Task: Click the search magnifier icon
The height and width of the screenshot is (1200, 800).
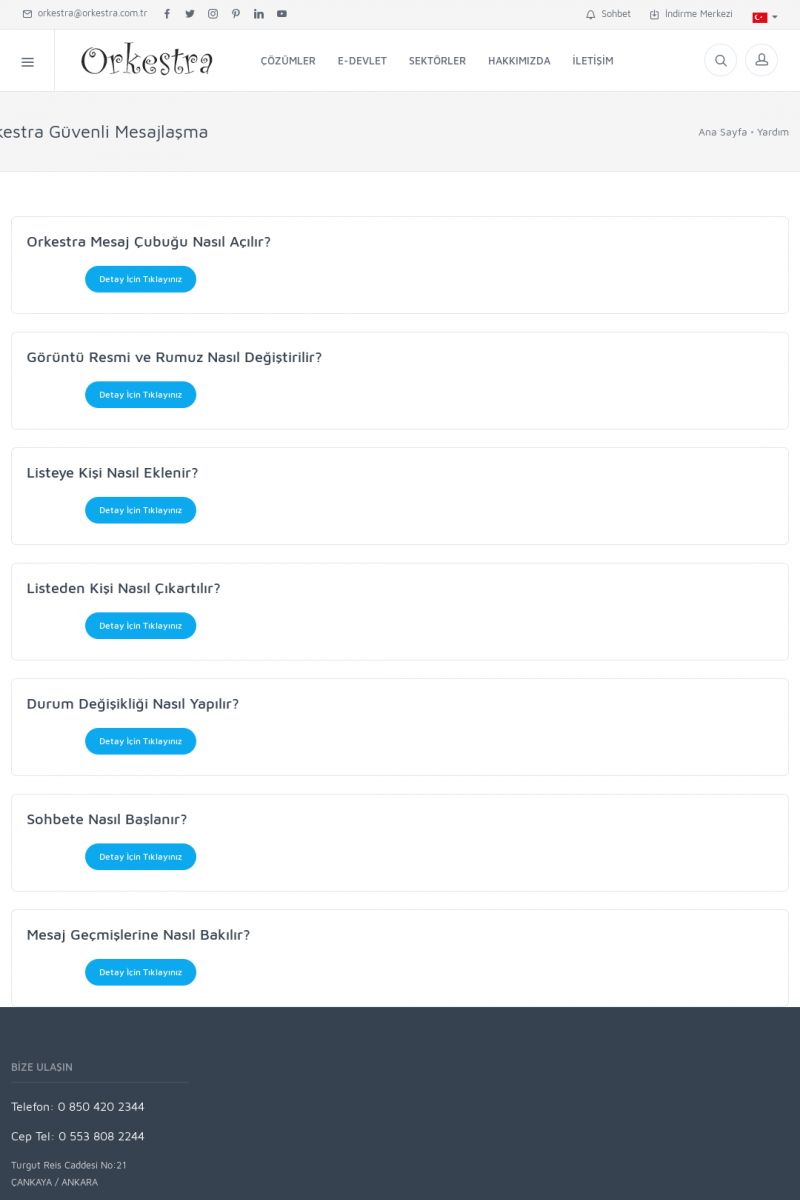Action: (720, 60)
